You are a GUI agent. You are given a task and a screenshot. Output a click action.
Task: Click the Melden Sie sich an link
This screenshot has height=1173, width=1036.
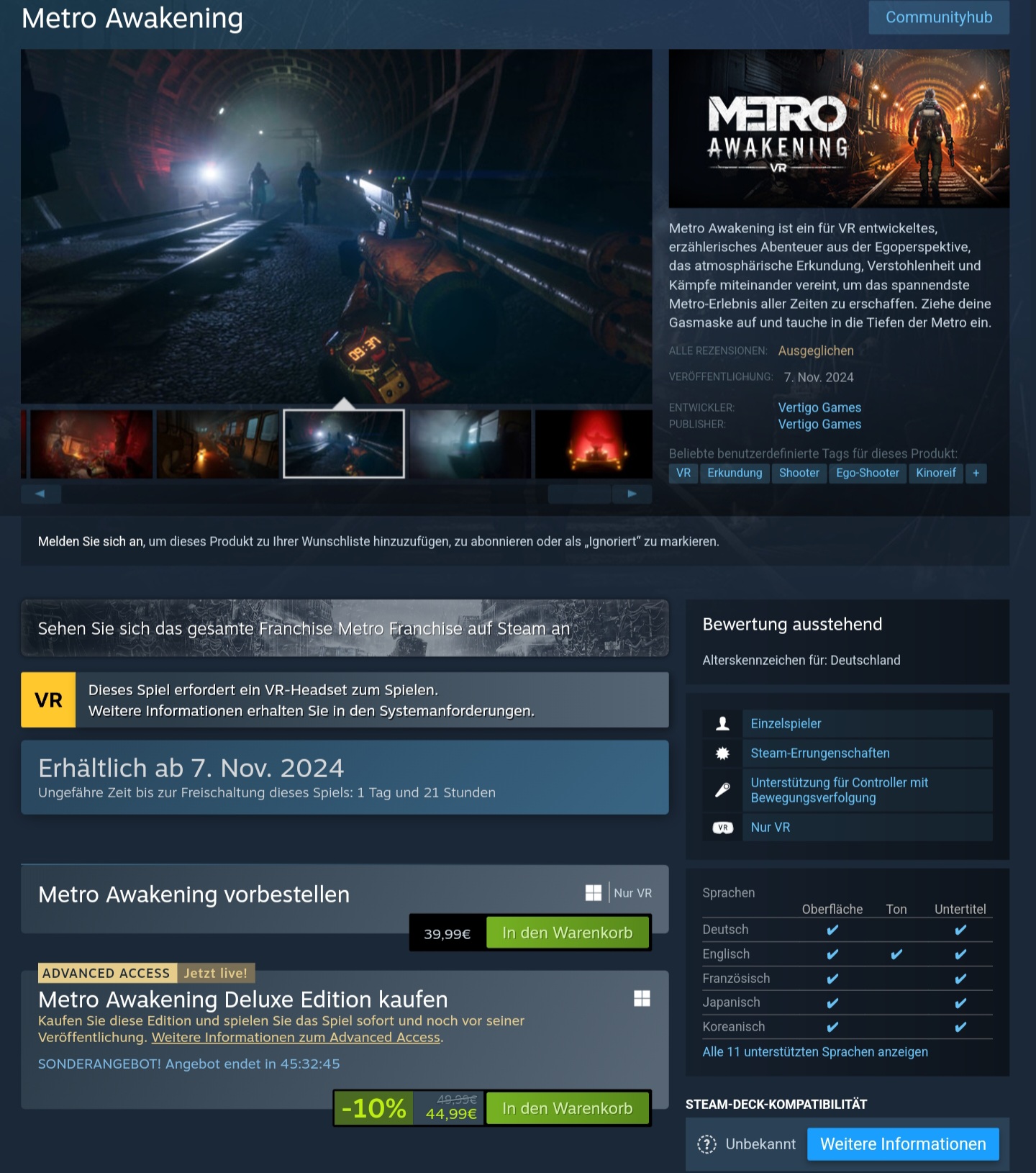[x=91, y=541]
